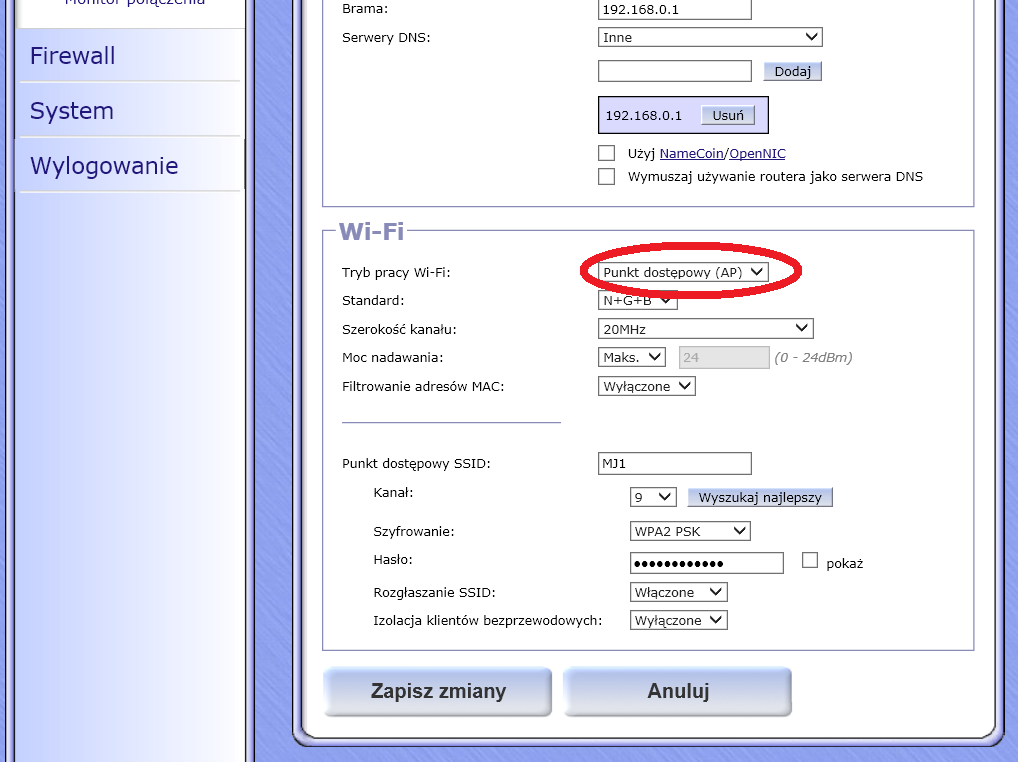Expand the Szerokość kanału dropdown

(x=705, y=329)
